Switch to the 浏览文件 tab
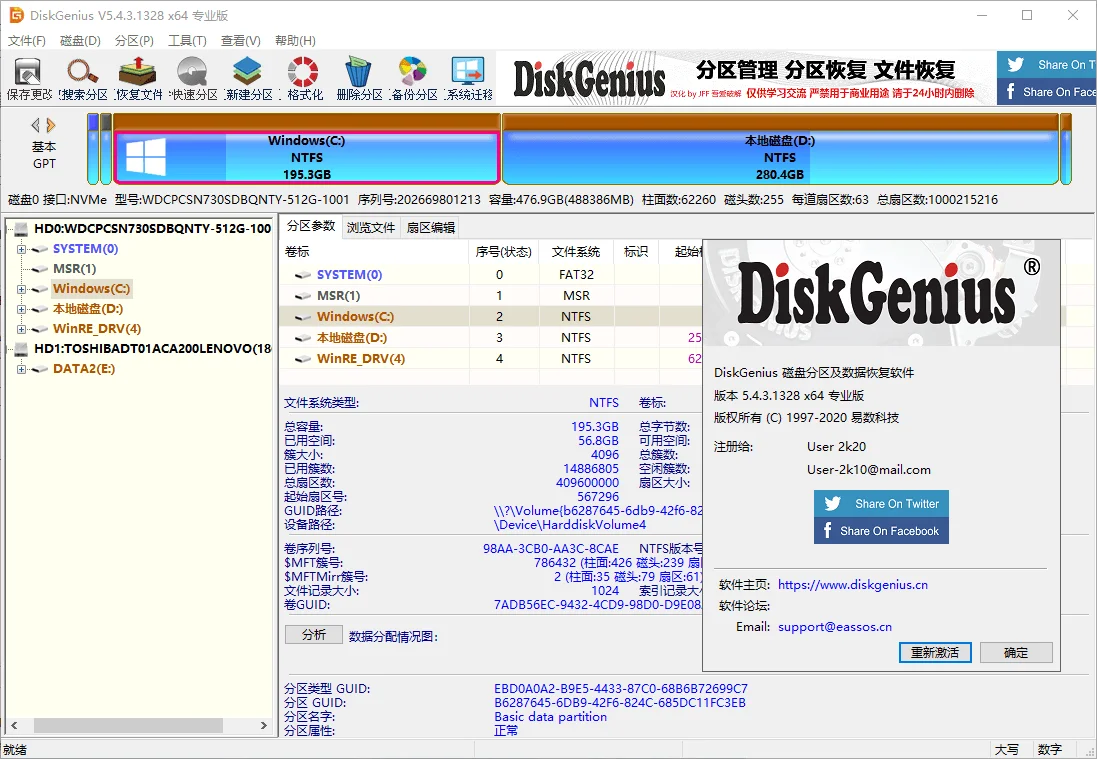This screenshot has height=759, width=1097. (372, 227)
